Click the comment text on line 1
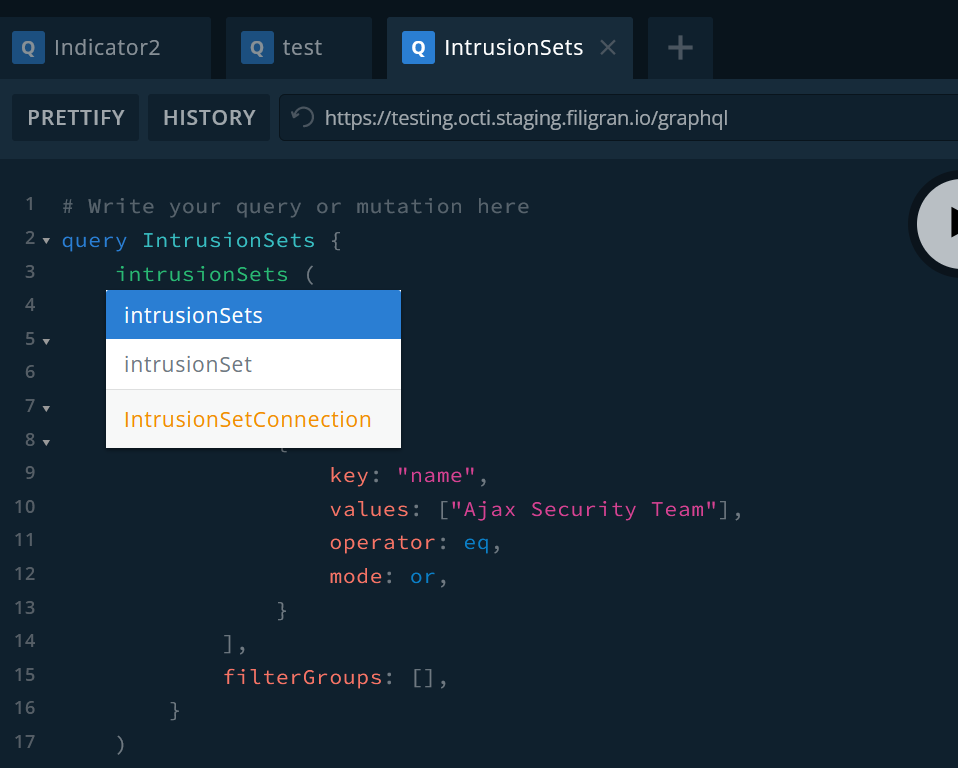The width and height of the screenshot is (958, 768). click(296, 207)
